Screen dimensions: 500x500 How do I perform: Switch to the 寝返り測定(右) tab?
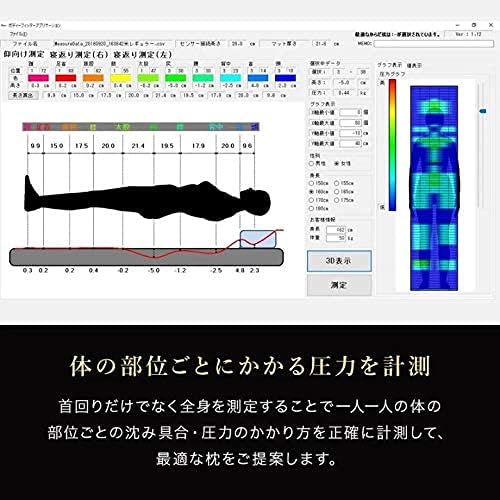(x=78, y=55)
